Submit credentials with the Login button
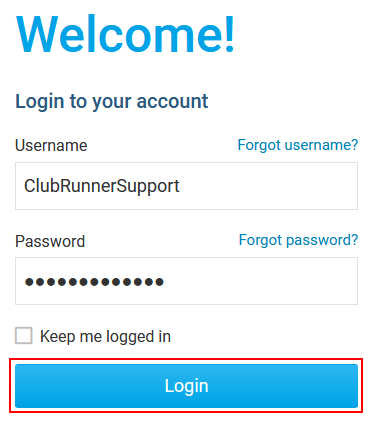This screenshot has width=376, height=431. [186, 386]
